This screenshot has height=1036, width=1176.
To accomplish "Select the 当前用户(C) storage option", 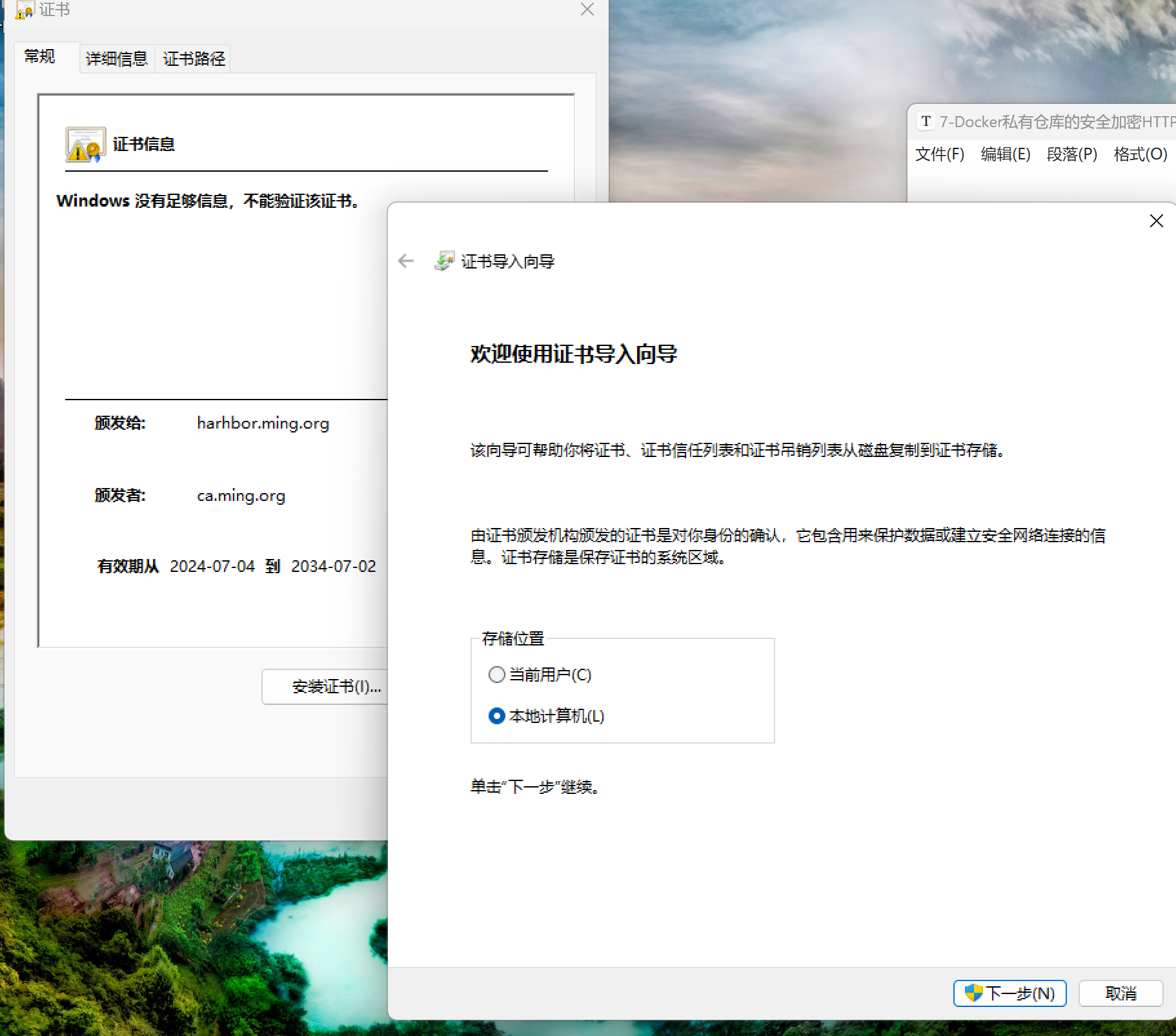I will (496, 675).
